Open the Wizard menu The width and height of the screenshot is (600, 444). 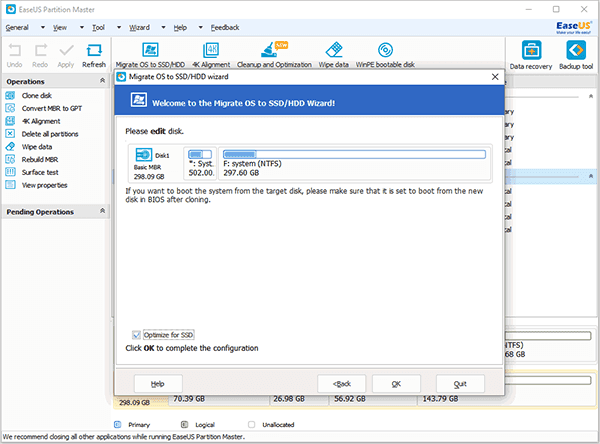[x=139, y=28]
